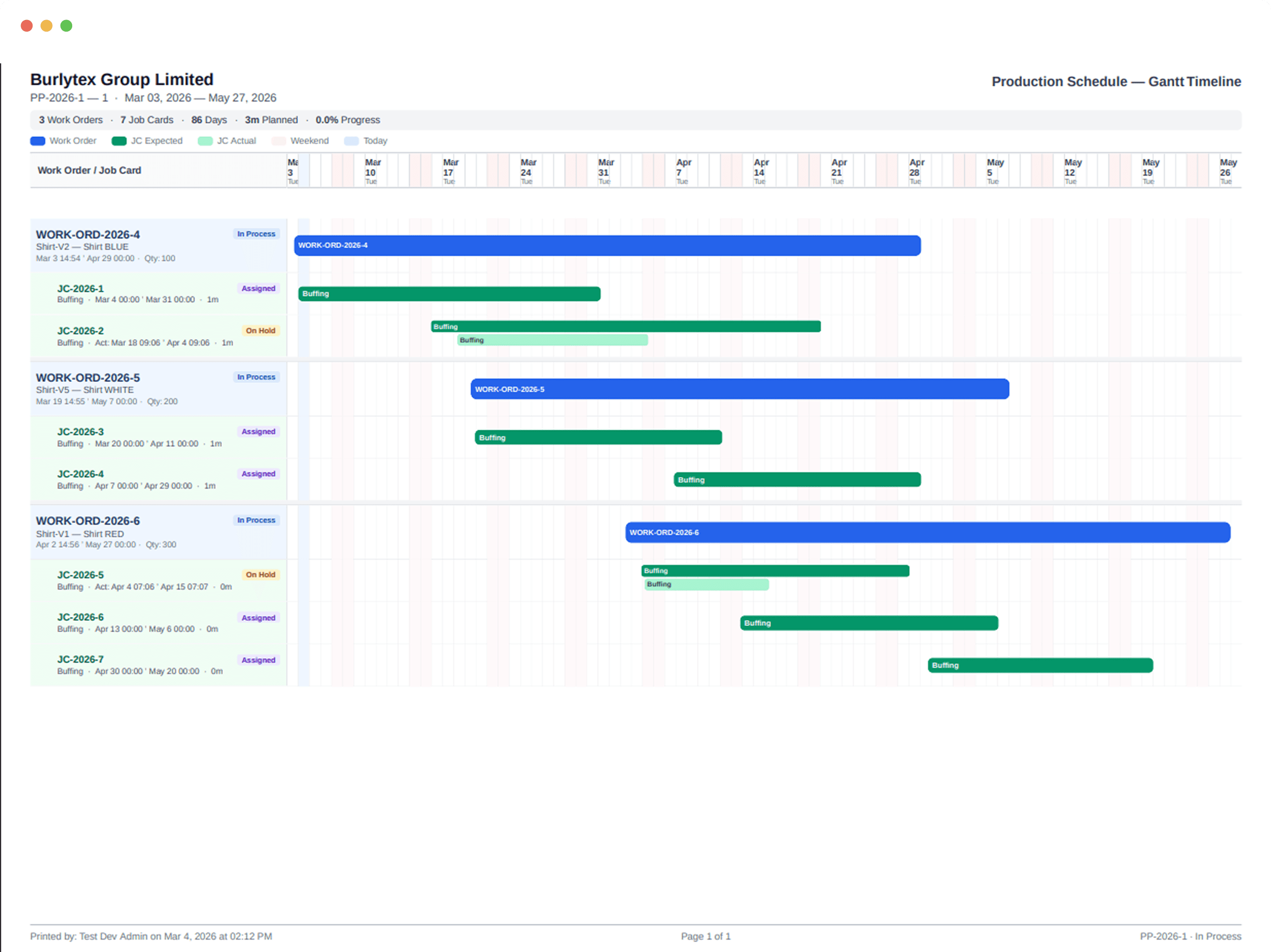Select the Production Schedule Gantt Timeline heading
This screenshot has width=1271, height=952.
1115,82
